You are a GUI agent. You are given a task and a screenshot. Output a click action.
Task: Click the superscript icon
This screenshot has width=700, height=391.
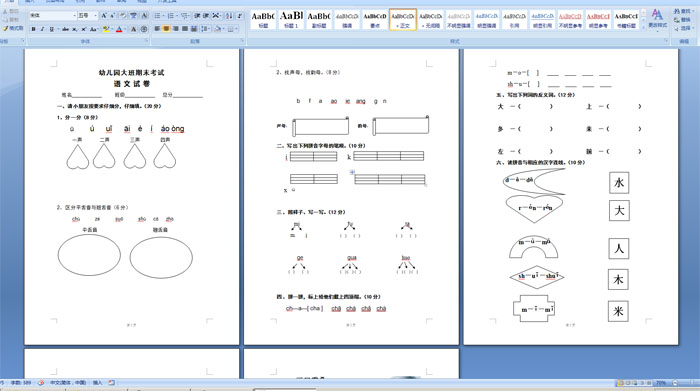pos(84,29)
